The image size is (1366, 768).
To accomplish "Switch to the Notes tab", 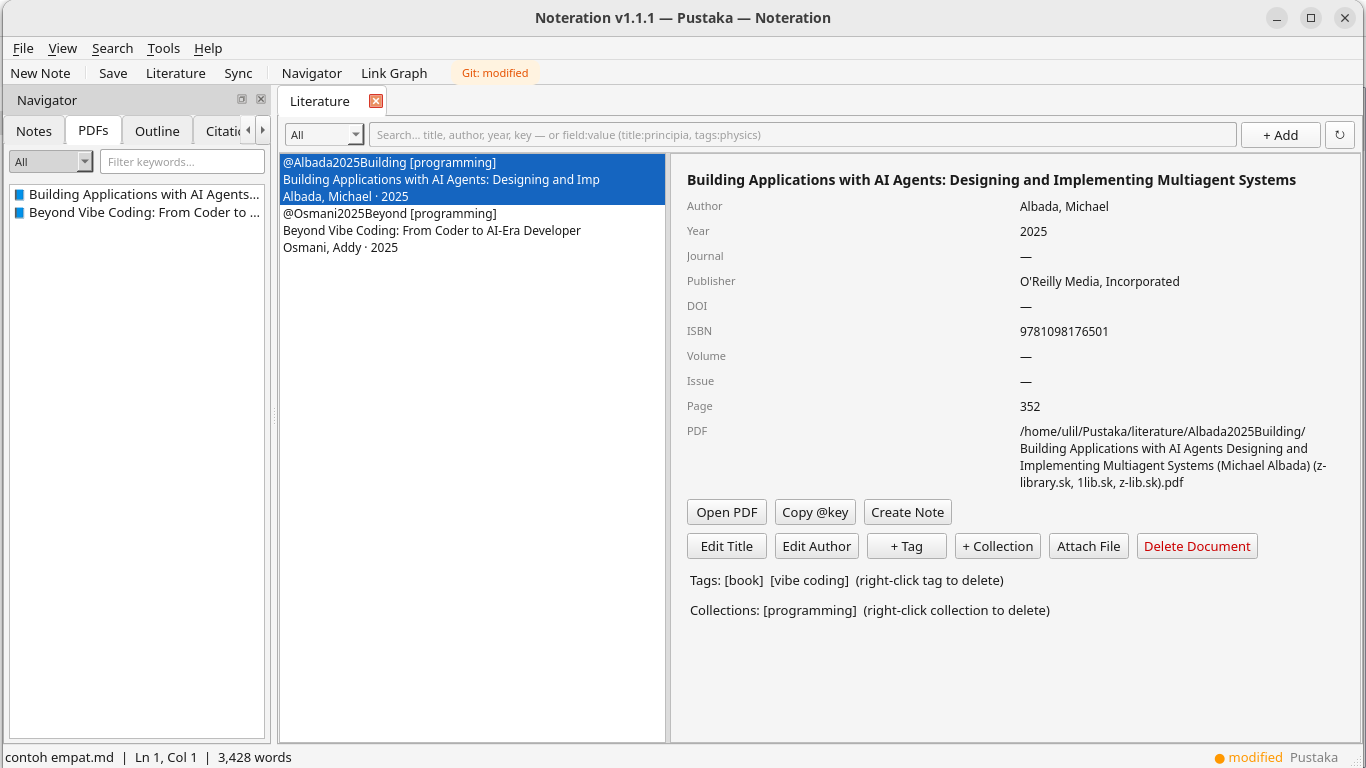I will click(34, 131).
